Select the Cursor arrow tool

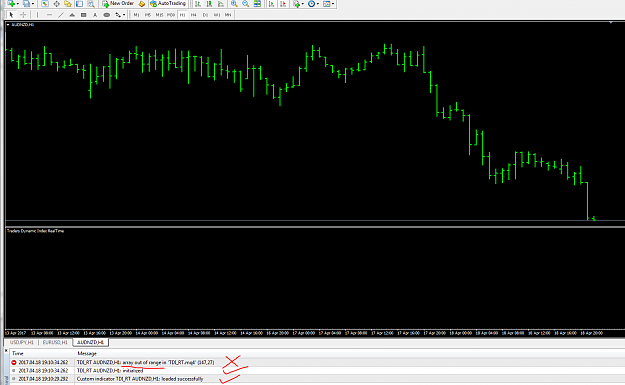coord(11,15)
